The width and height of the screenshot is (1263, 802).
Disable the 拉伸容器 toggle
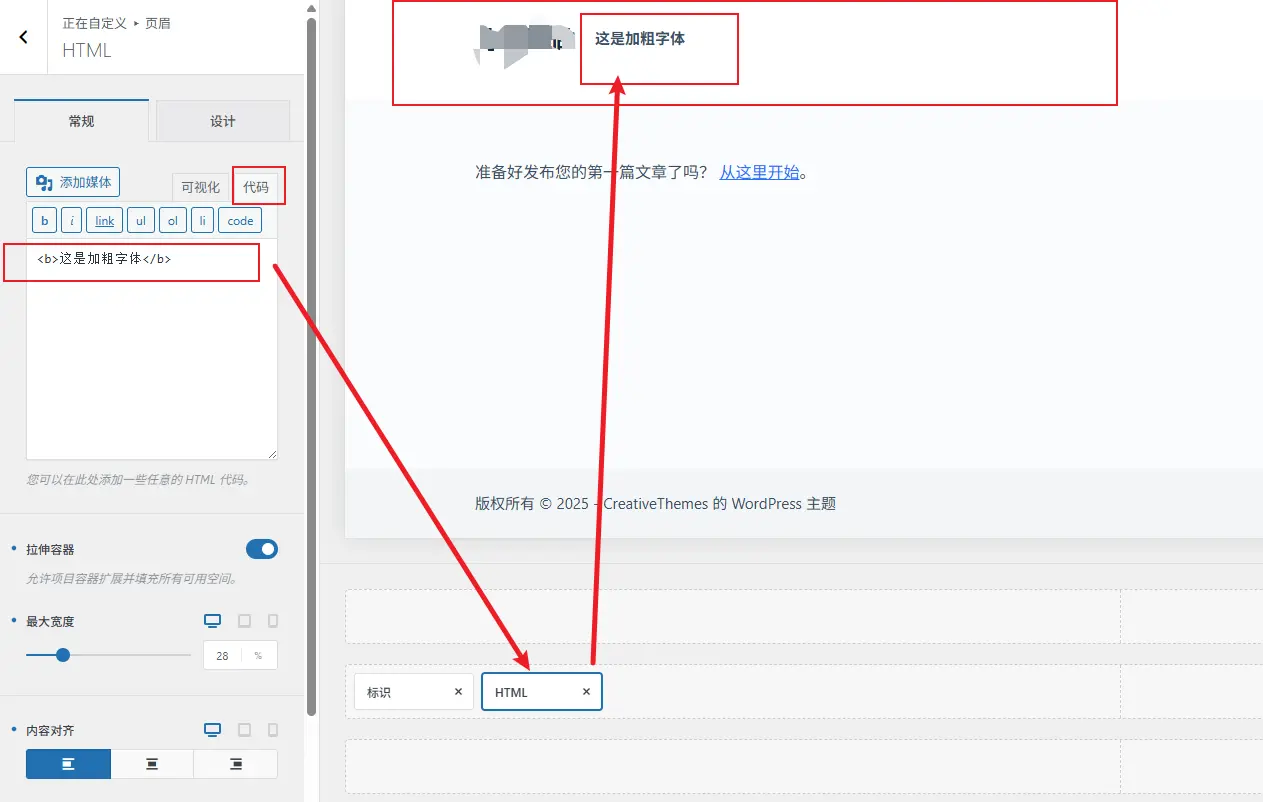[261, 548]
